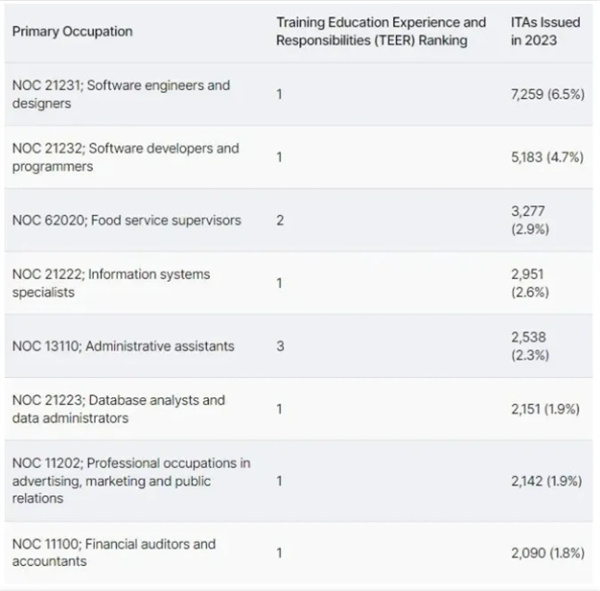
Task: Click the 7,259 (6.5%) ITAs value
Action: click(546, 94)
